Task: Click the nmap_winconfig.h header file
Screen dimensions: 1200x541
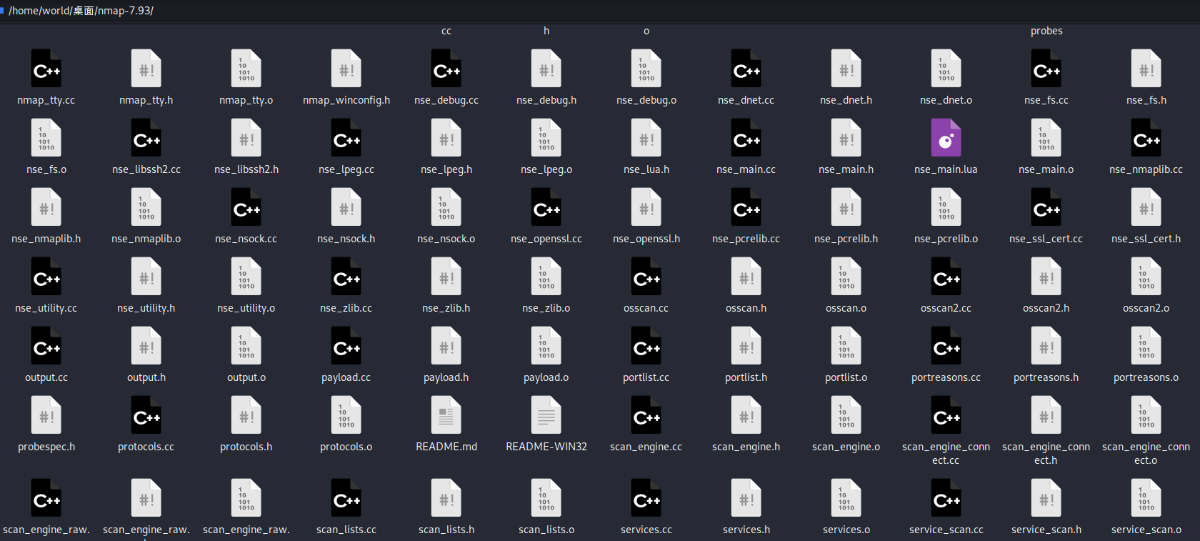Action: pyautogui.click(x=346, y=68)
